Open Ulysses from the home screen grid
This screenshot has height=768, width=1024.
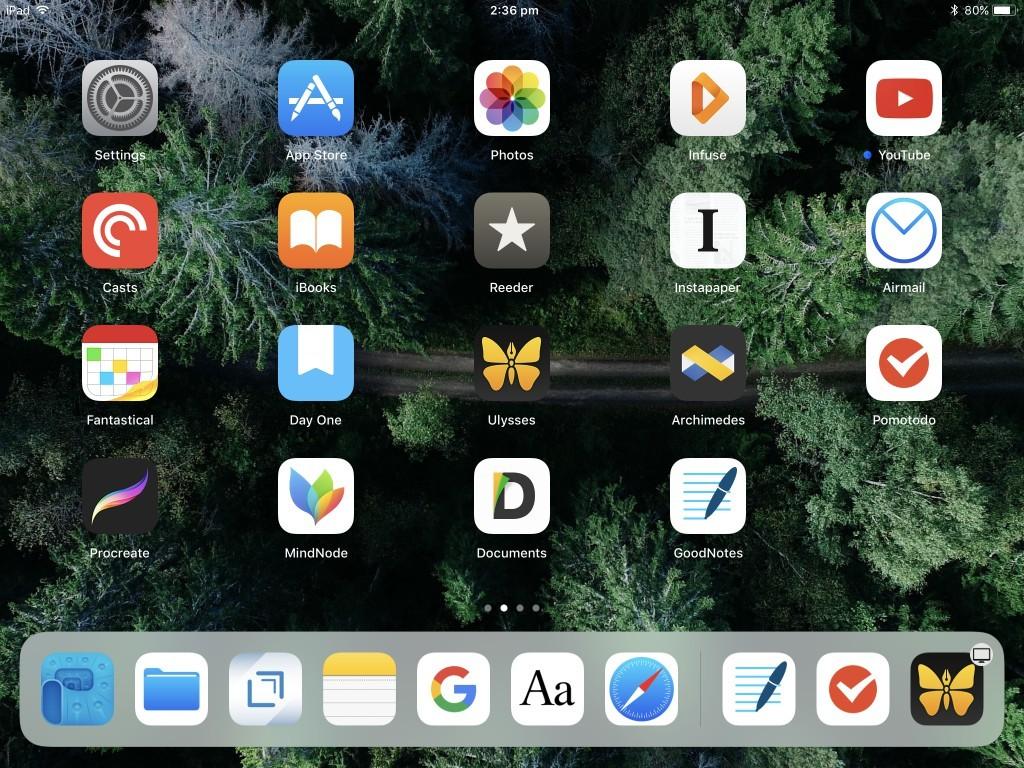(511, 363)
